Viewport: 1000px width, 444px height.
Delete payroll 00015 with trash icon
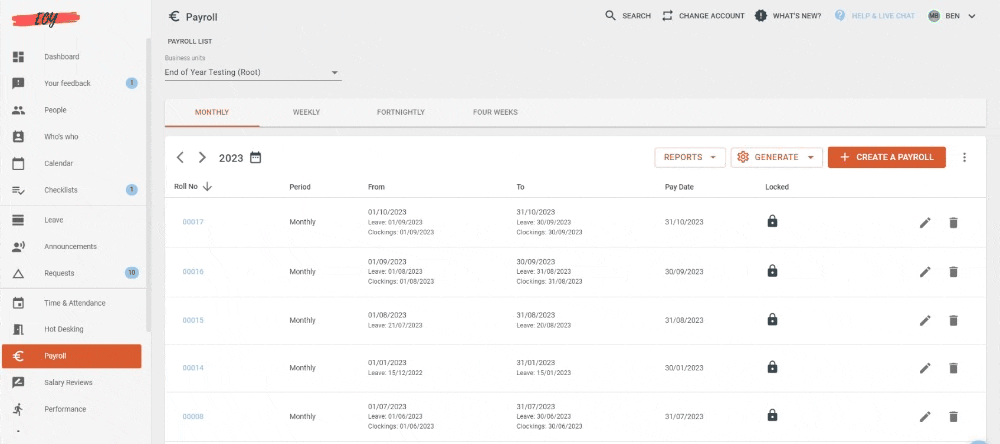click(953, 320)
